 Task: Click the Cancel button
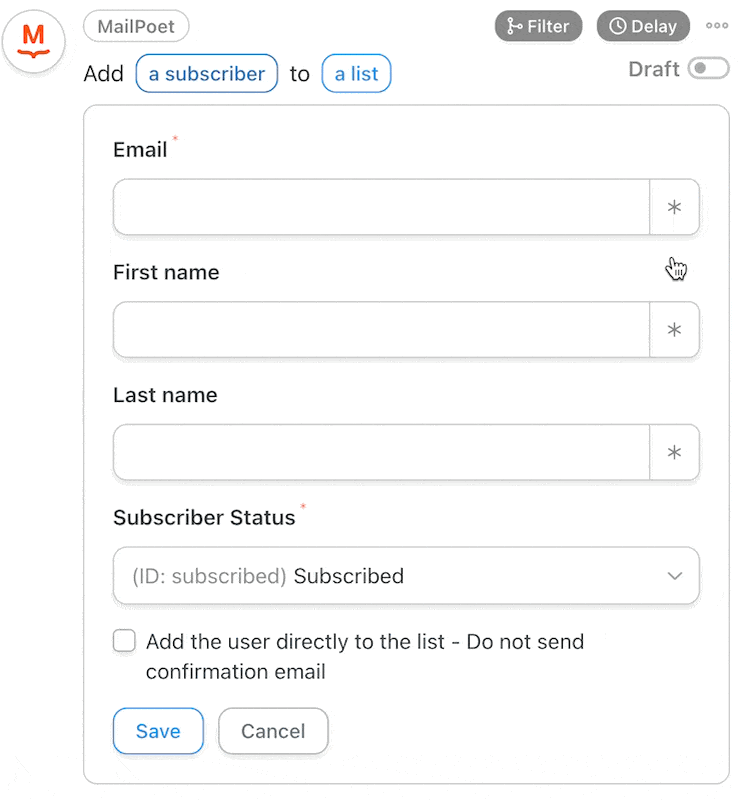click(273, 731)
